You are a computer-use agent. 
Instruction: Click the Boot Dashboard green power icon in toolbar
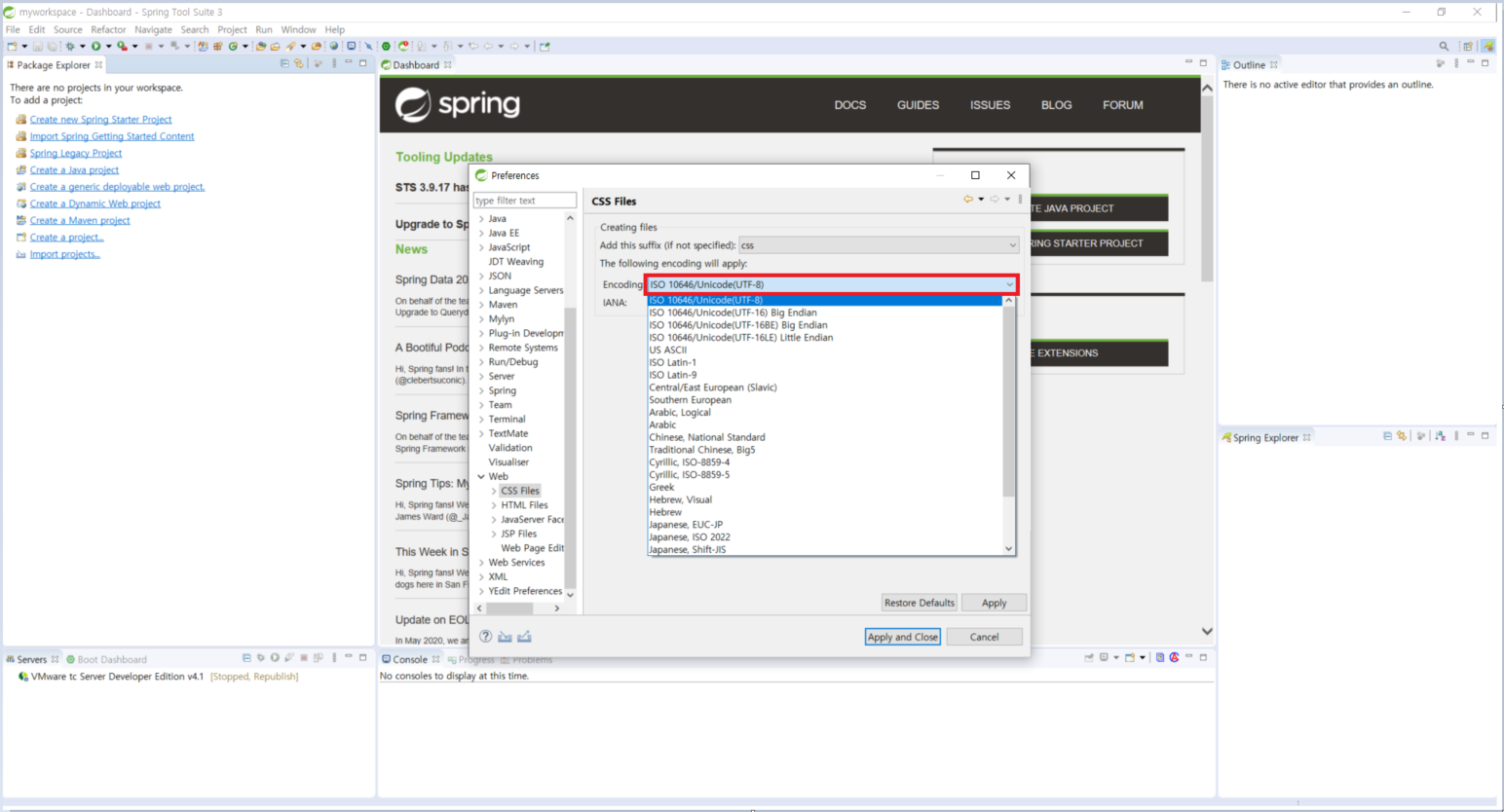[386, 46]
